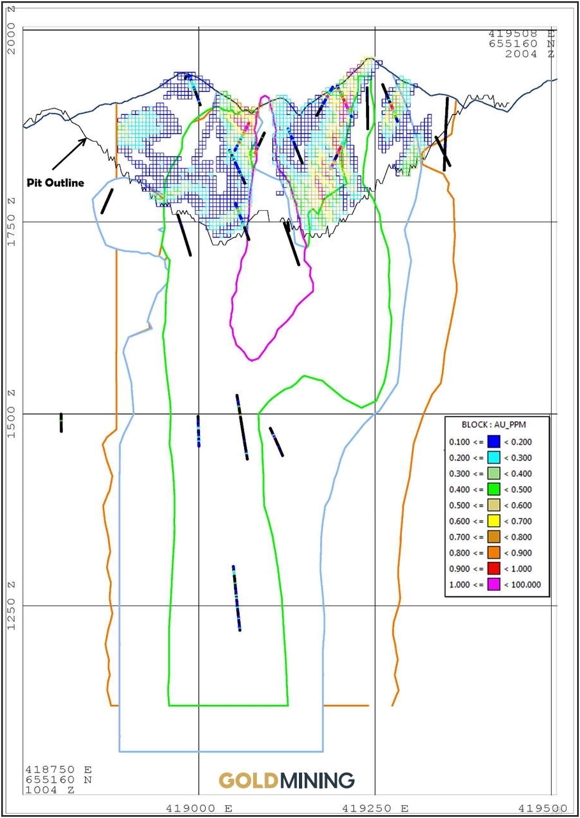This screenshot has width=580, height=818.
Task: Select the tan 0.500–0.600 legend swatch
Action: coord(495,506)
